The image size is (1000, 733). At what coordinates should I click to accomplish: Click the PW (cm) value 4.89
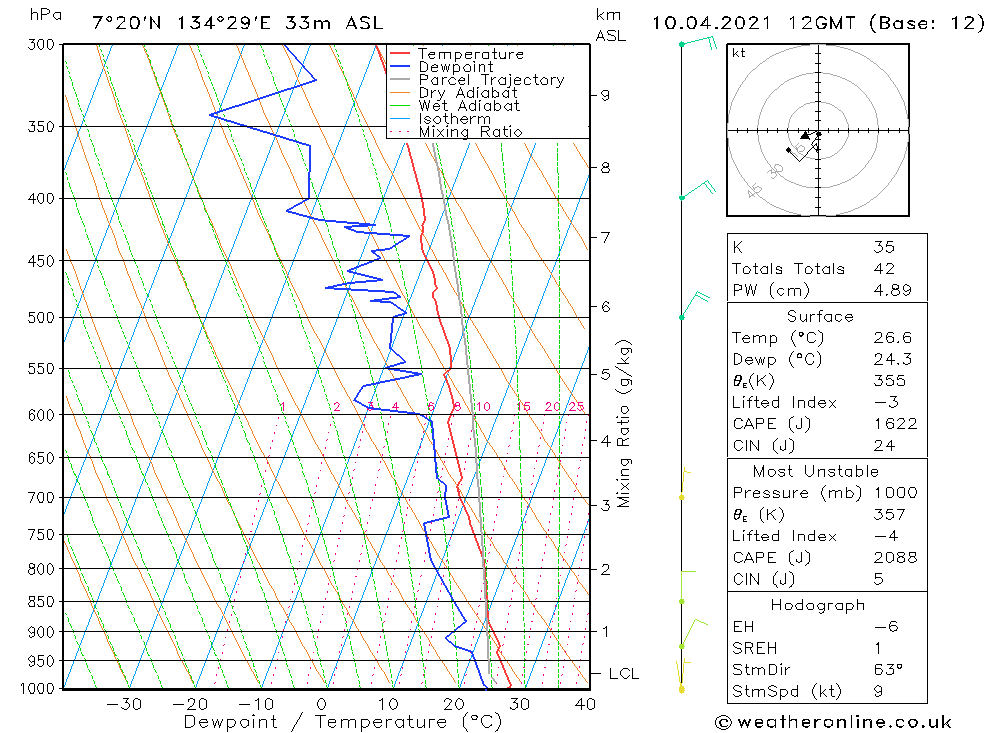click(x=892, y=290)
